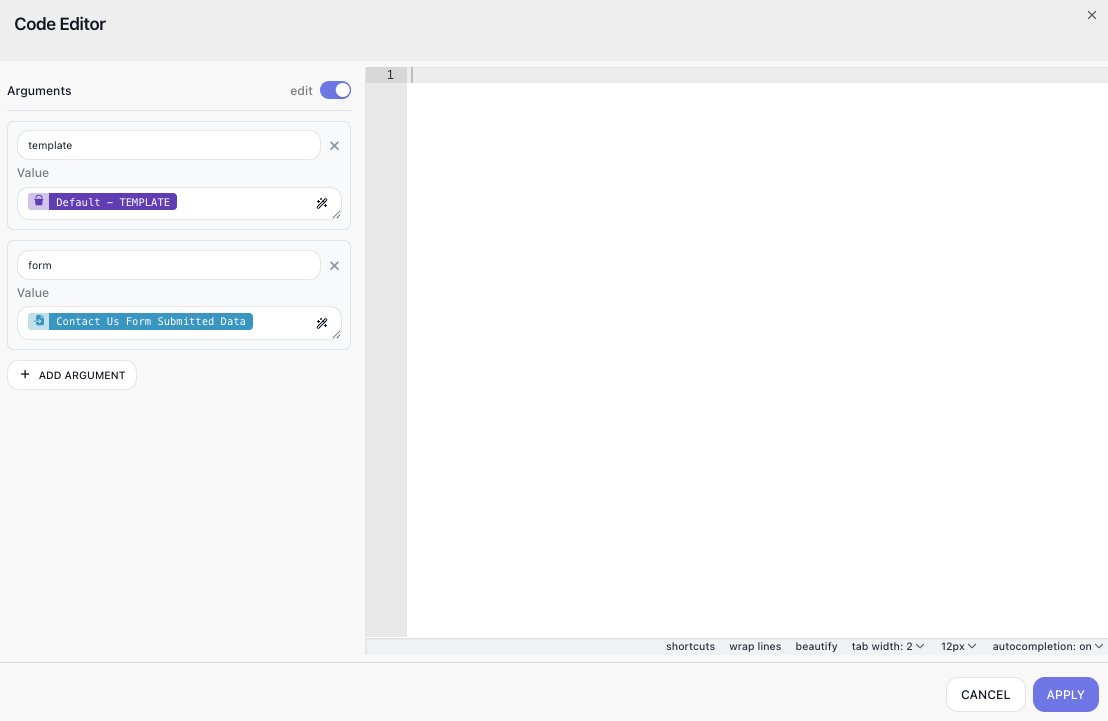The height and width of the screenshot is (721, 1108).
Task: Remove the form argument
Action: (x=334, y=266)
